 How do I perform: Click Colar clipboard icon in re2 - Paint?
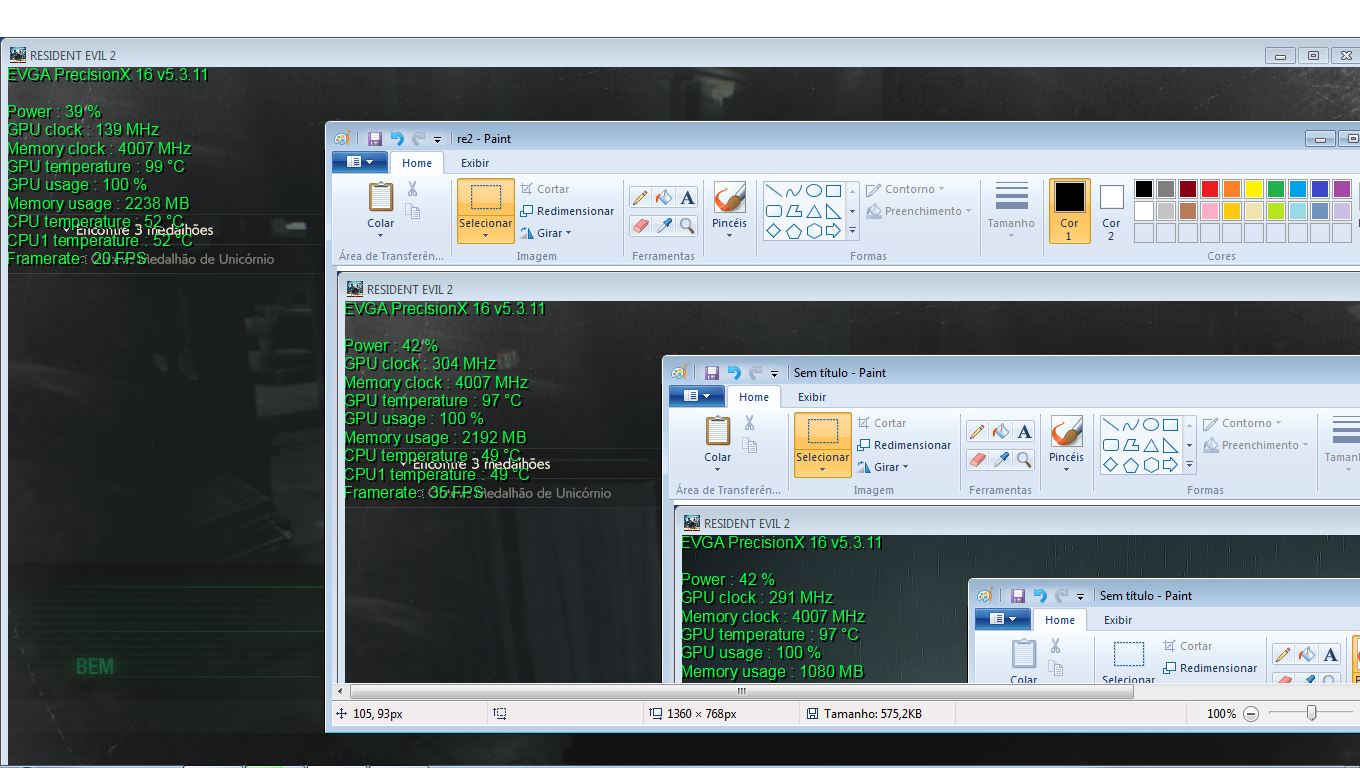381,196
